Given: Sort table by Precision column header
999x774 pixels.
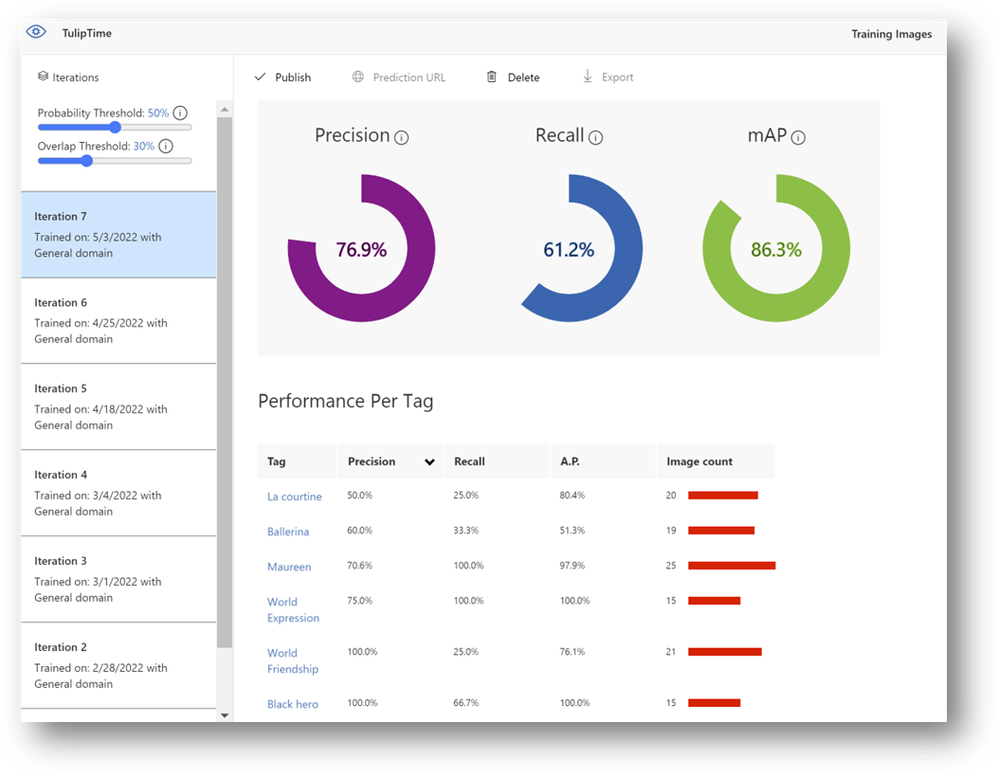Looking at the screenshot, I should click(391, 461).
